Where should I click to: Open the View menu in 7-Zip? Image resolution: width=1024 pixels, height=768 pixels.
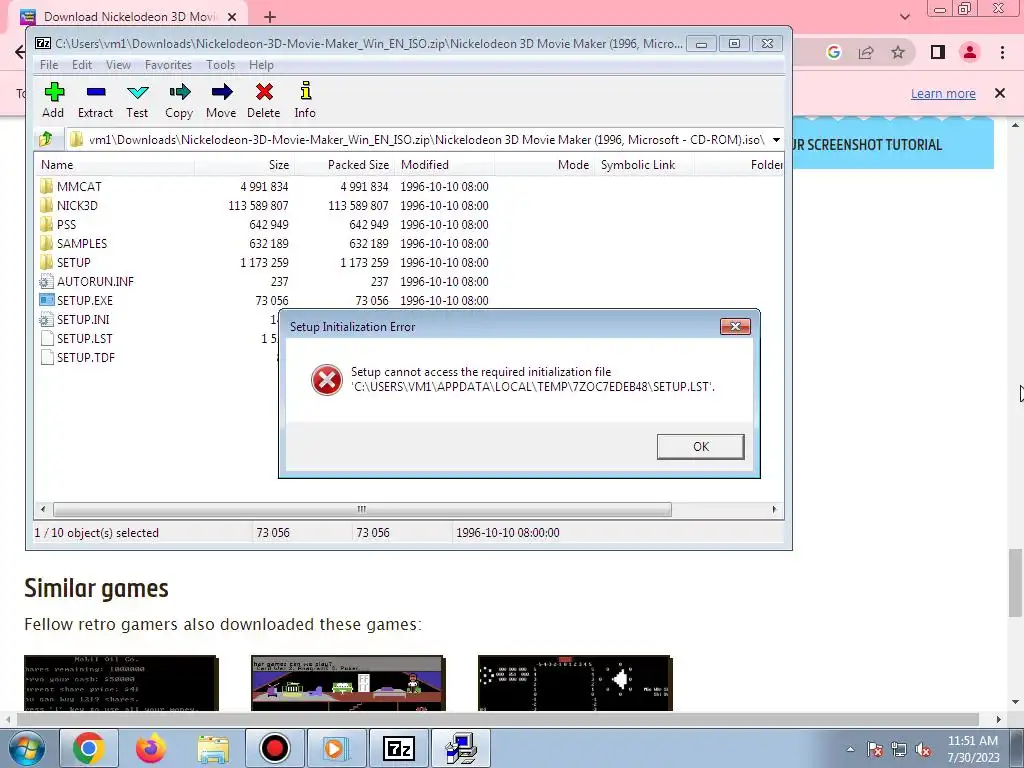[x=118, y=65]
